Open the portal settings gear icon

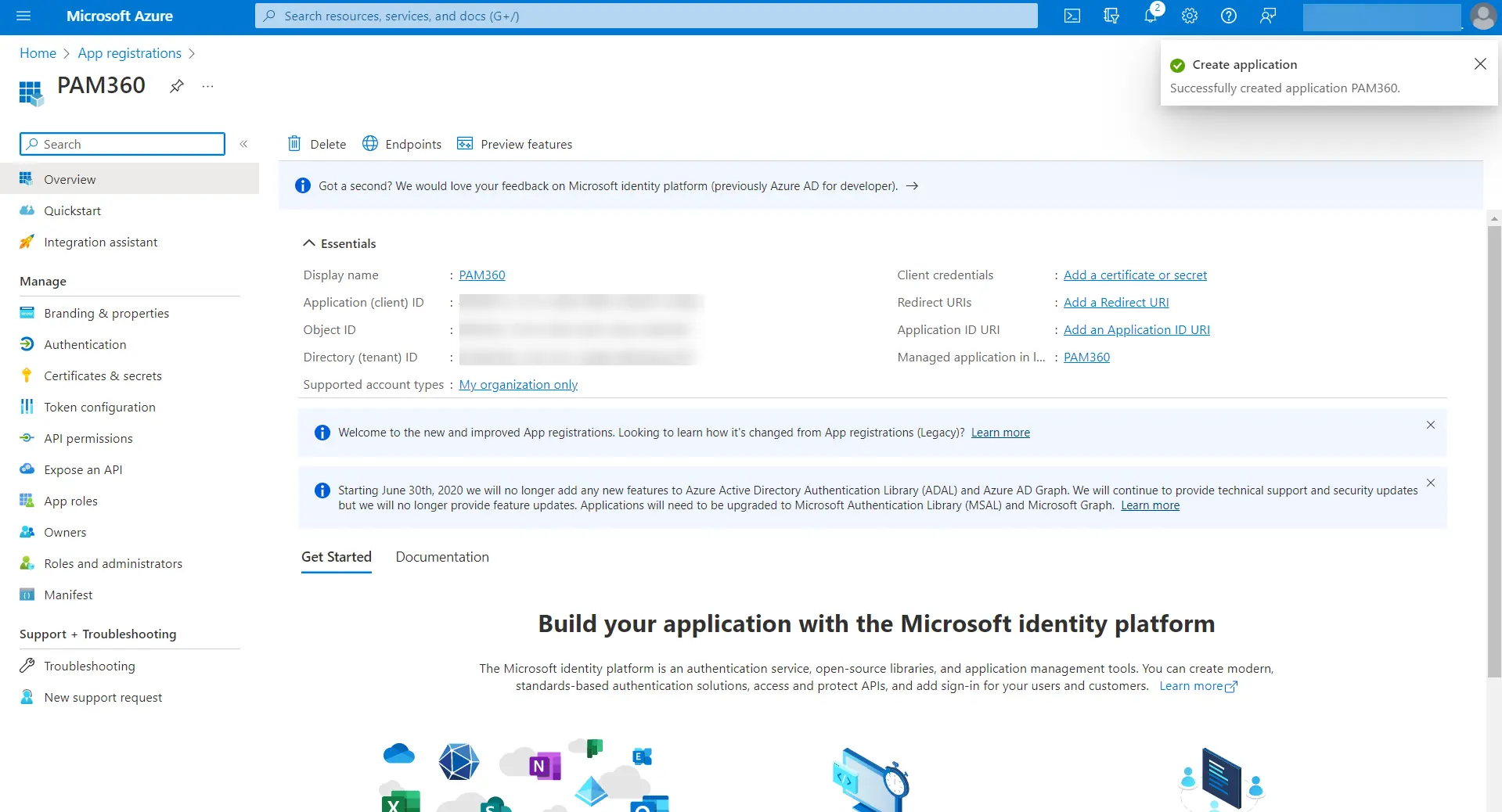[1189, 16]
